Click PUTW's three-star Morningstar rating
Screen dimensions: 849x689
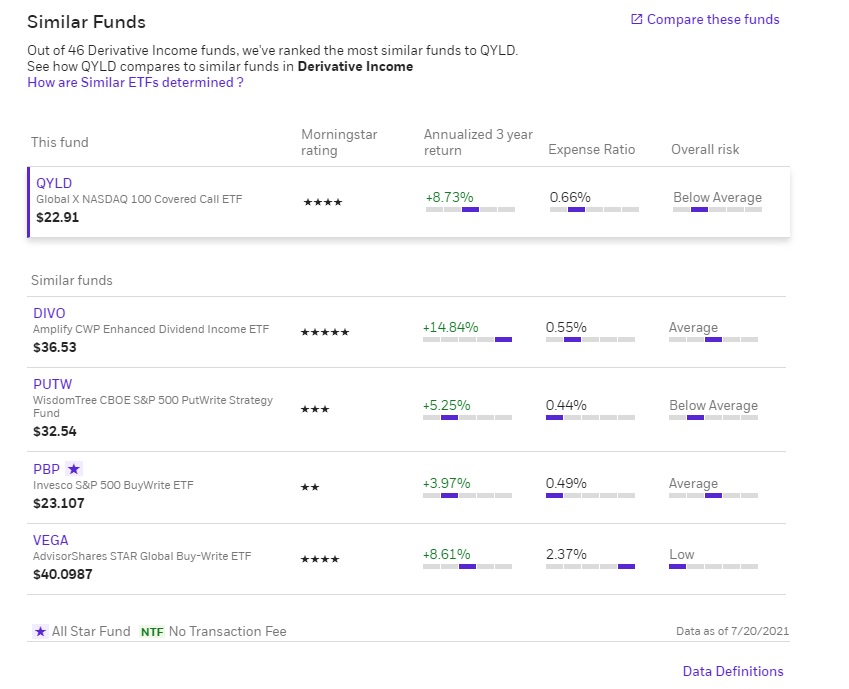coord(315,409)
